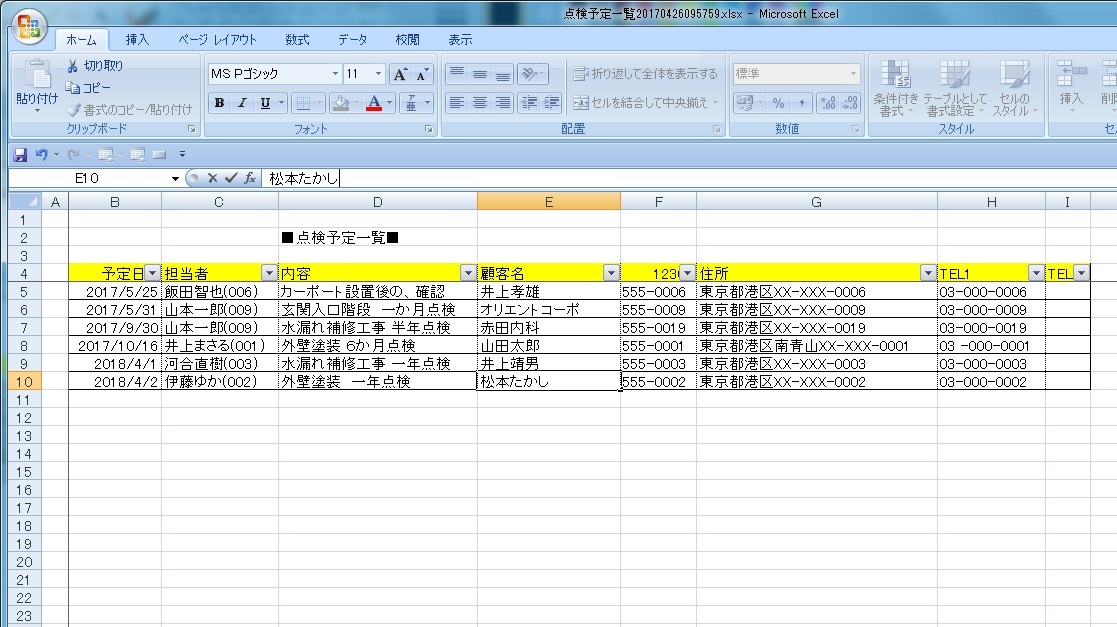Screen dimensions: 1117x627
Task: Toggle italic formatting
Action: click(242, 103)
